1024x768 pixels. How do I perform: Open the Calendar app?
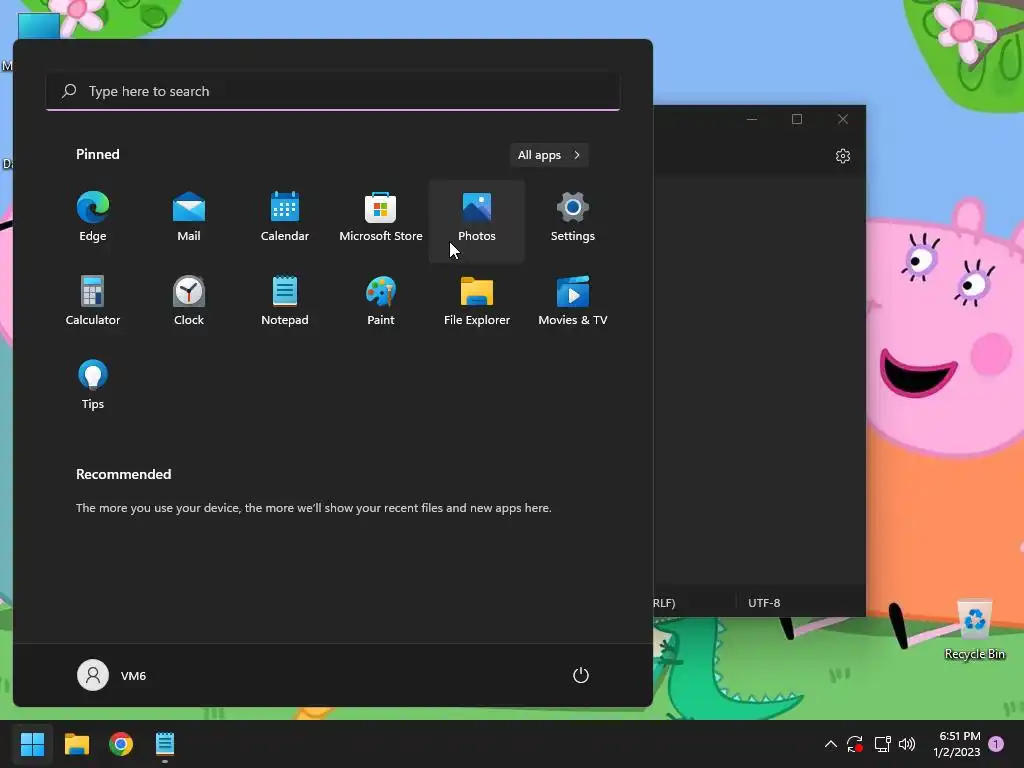(x=285, y=217)
